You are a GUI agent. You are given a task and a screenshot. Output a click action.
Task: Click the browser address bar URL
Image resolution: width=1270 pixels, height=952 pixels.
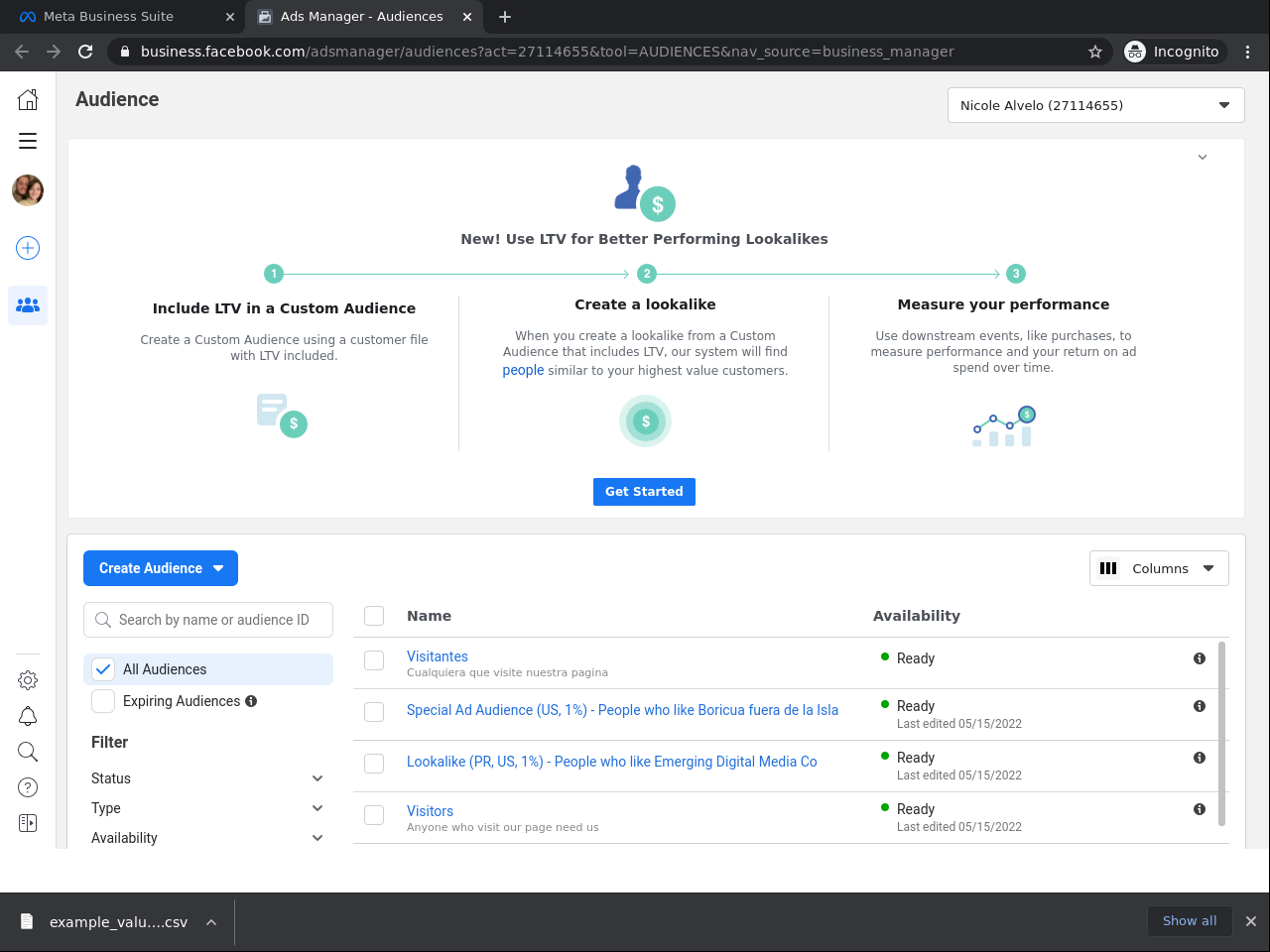[x=548, y=52]
